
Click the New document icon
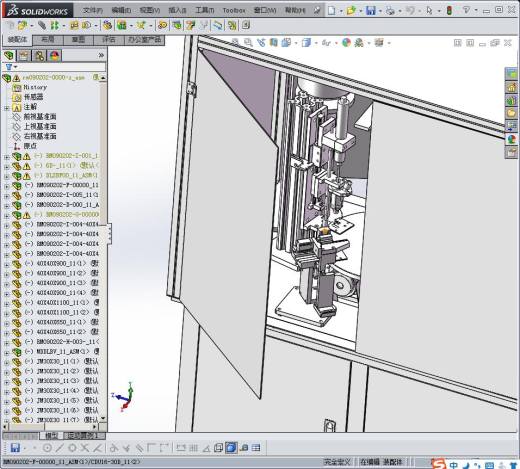(x=331, y=11)
